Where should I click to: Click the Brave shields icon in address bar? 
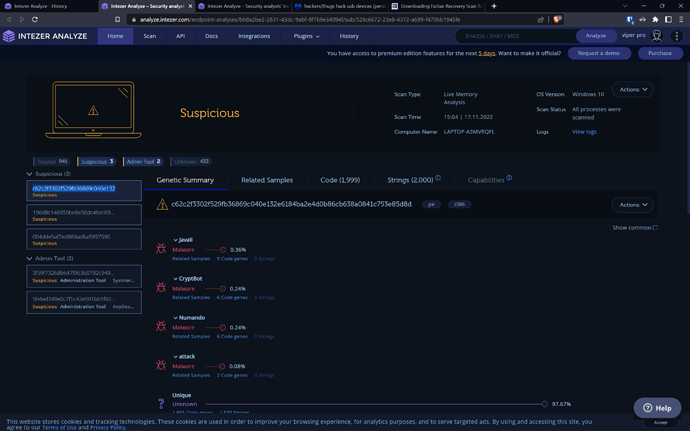558,19
